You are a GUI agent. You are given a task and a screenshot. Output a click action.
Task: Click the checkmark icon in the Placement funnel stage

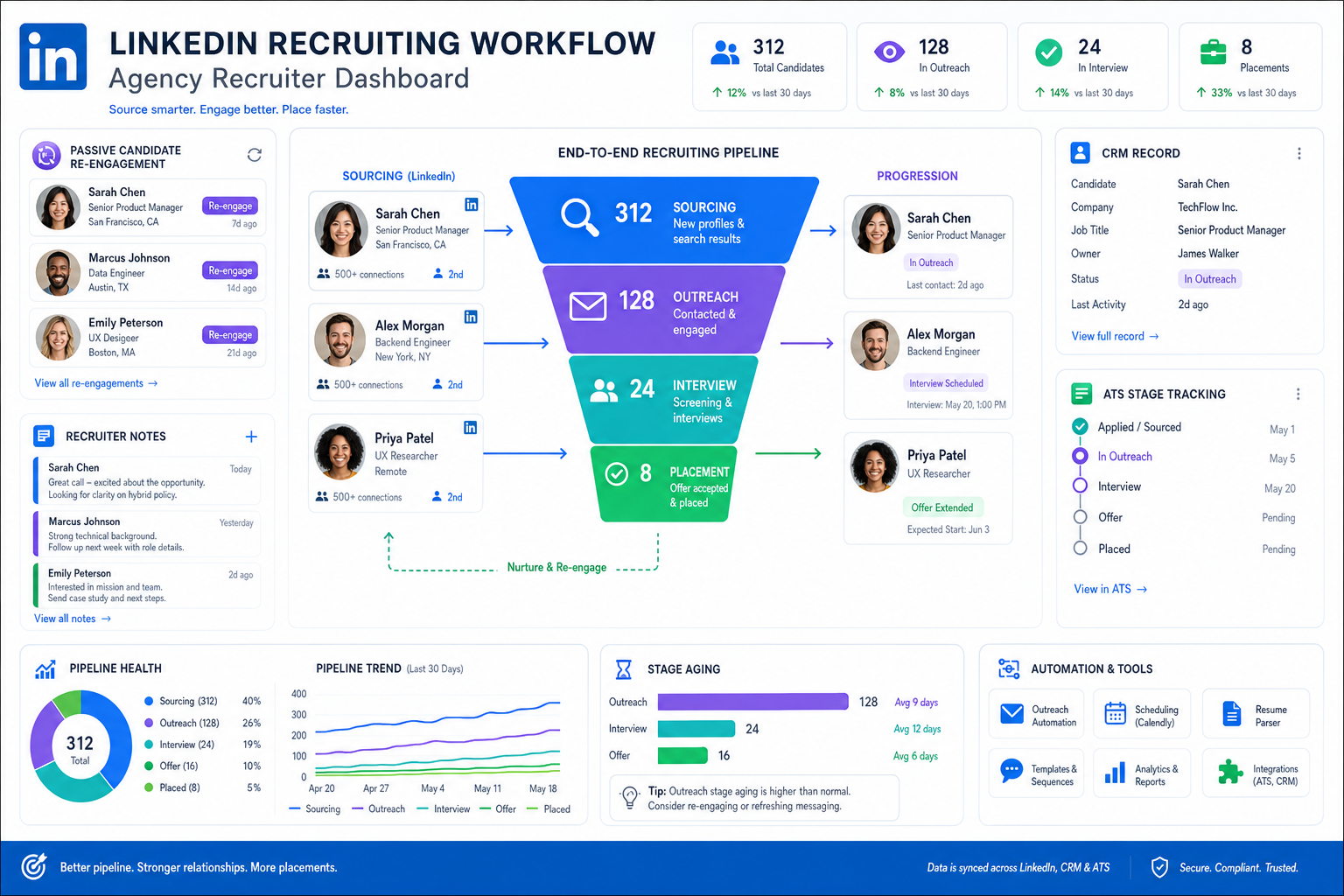617,474
